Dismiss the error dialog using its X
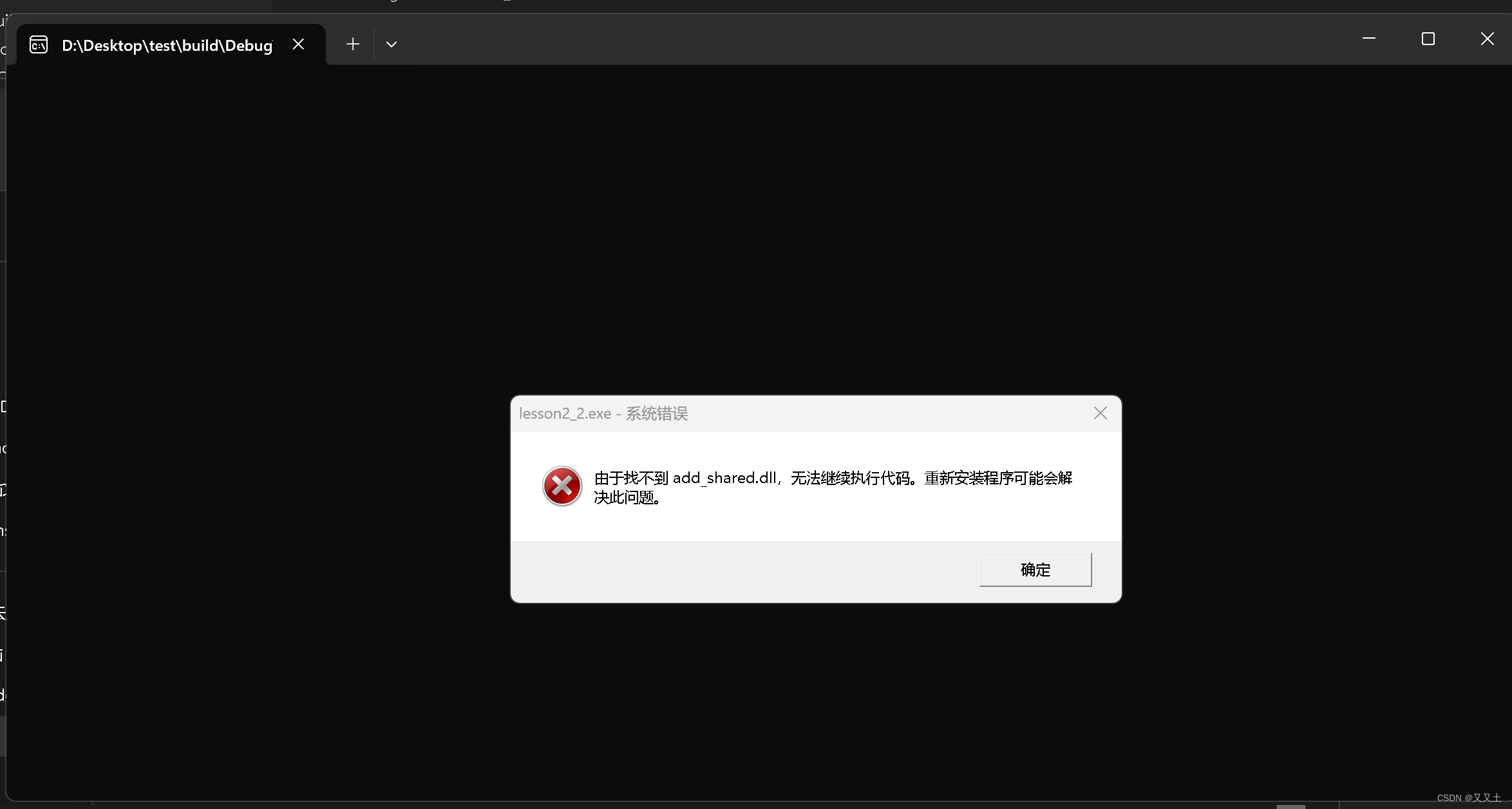Image resolution: width=1512 pixels, height=809 pixels. click(1100, 414)
